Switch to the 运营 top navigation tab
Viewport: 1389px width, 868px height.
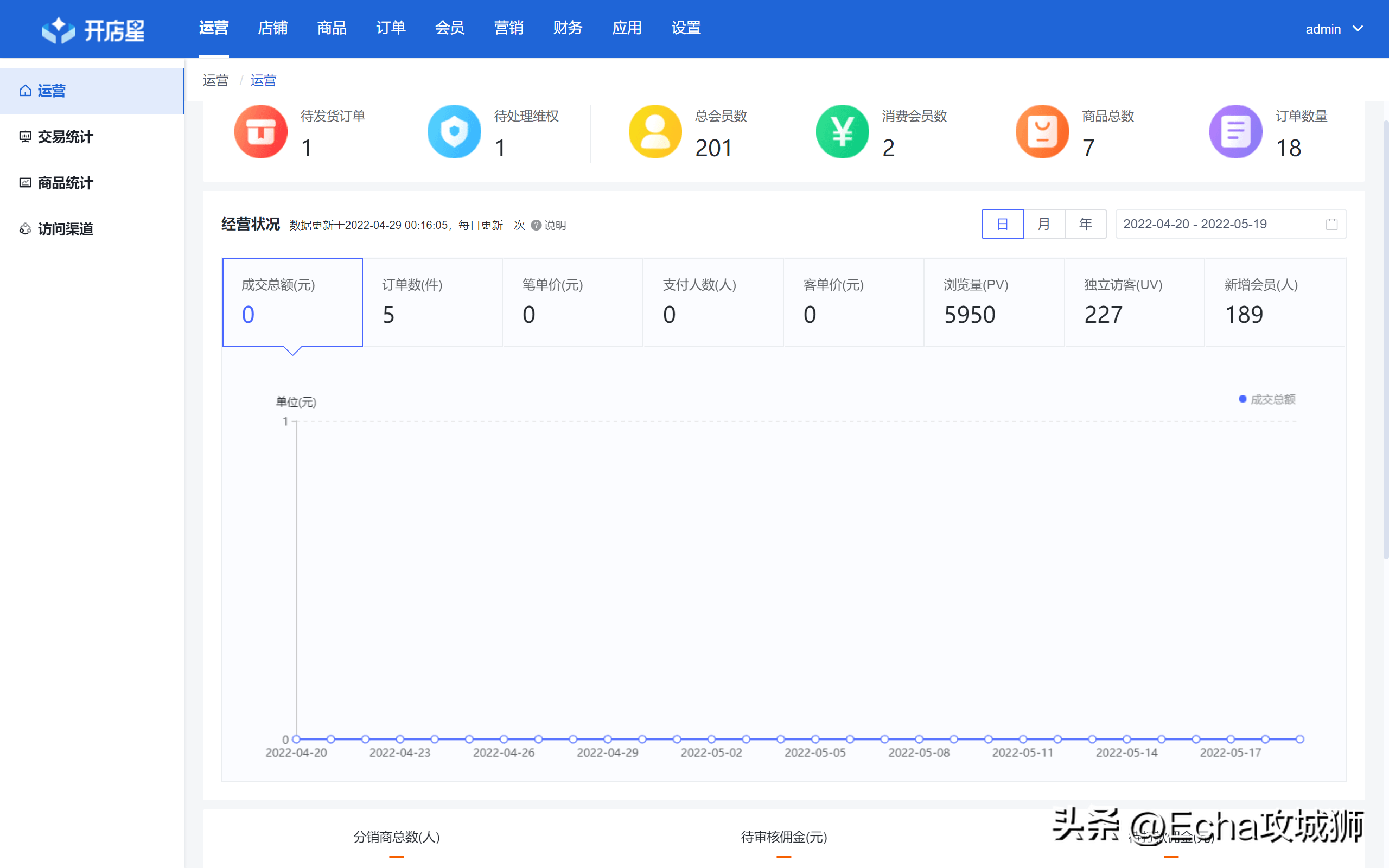(x=214, y=28)
